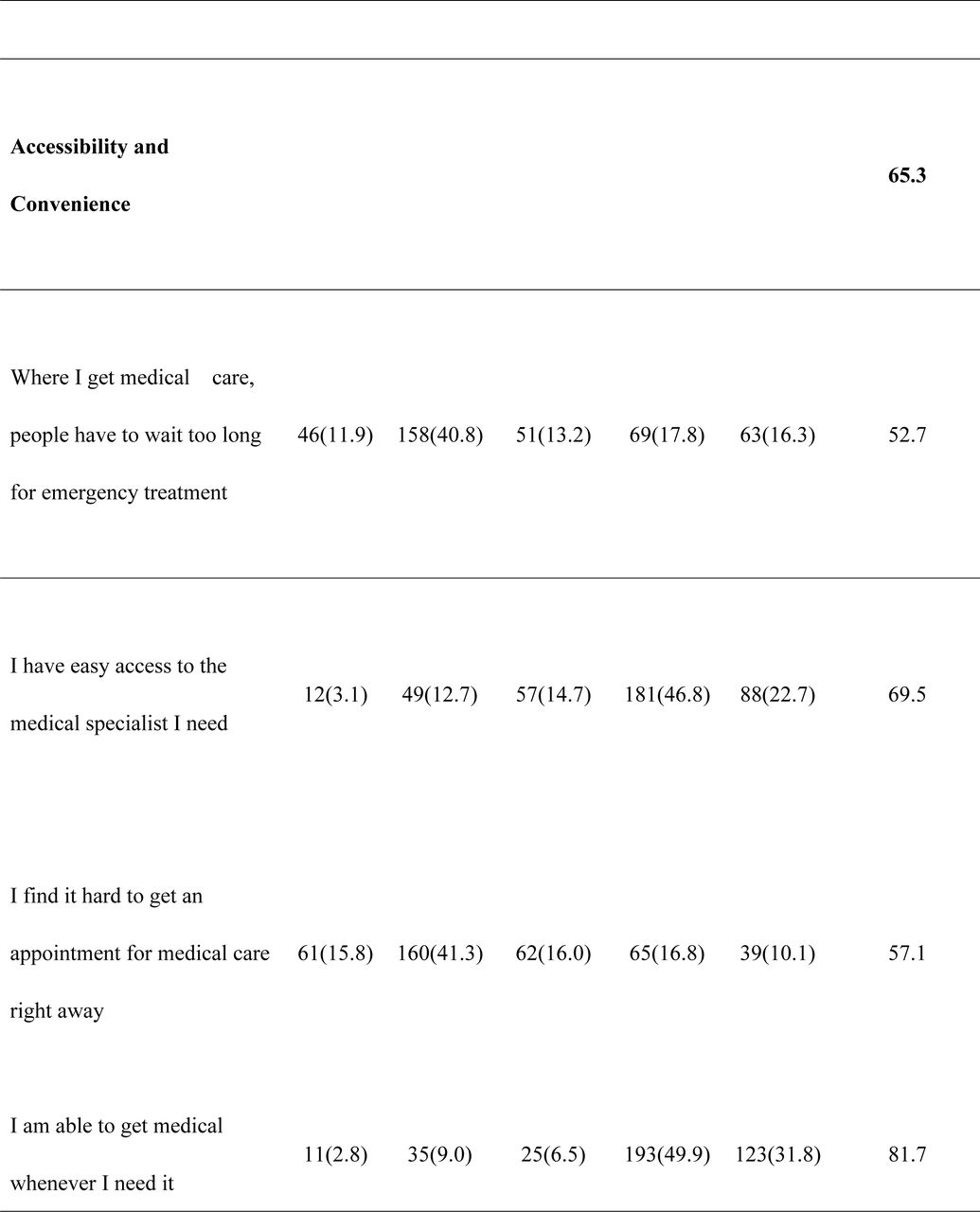Viewport: 980px width, 1212px height.
Task: Click the cell showing 46(11.9)
Action: [335, 436]
